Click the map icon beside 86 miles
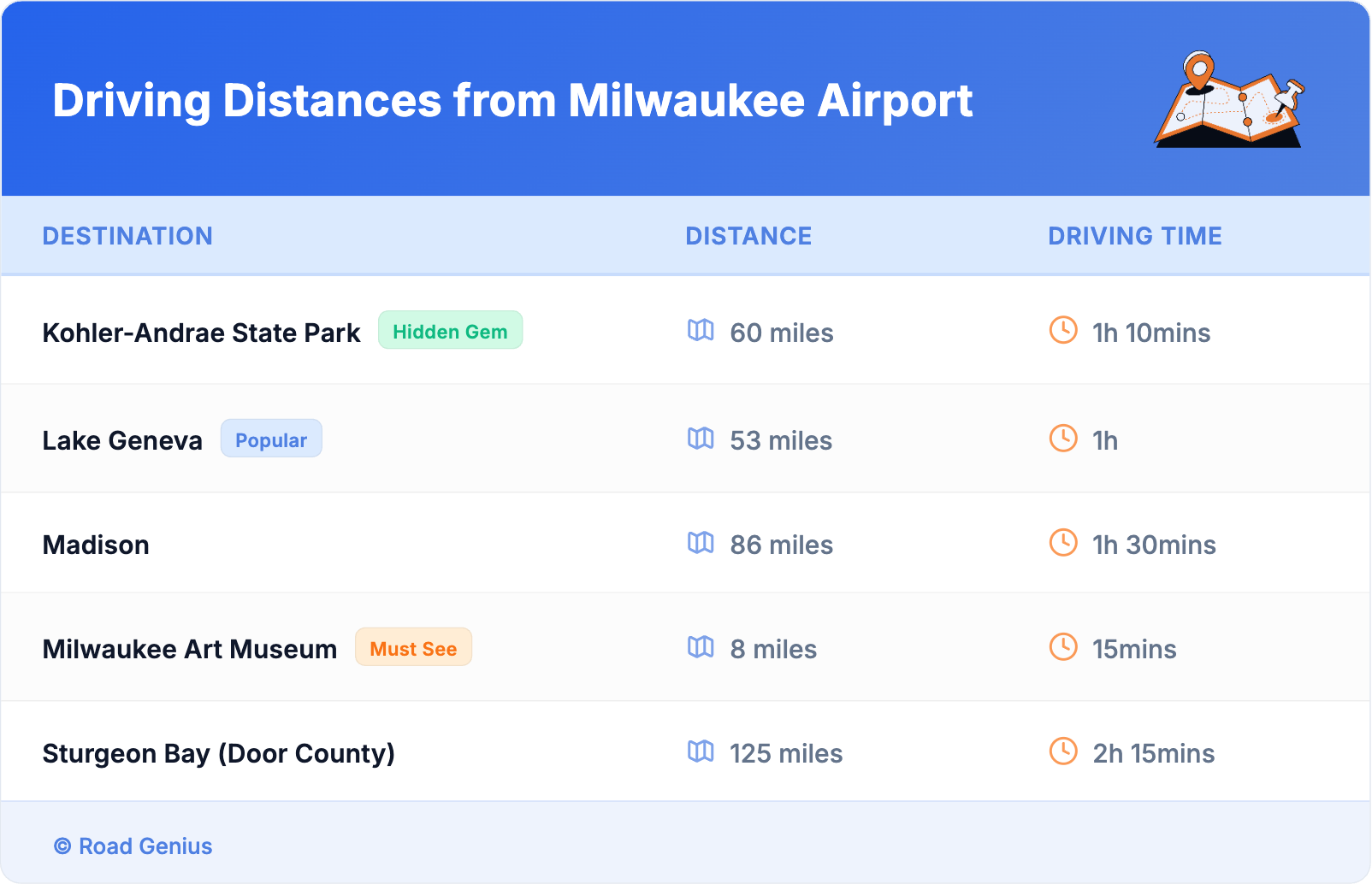Screen dimensions: 1372x884 (x=701, y=543)
